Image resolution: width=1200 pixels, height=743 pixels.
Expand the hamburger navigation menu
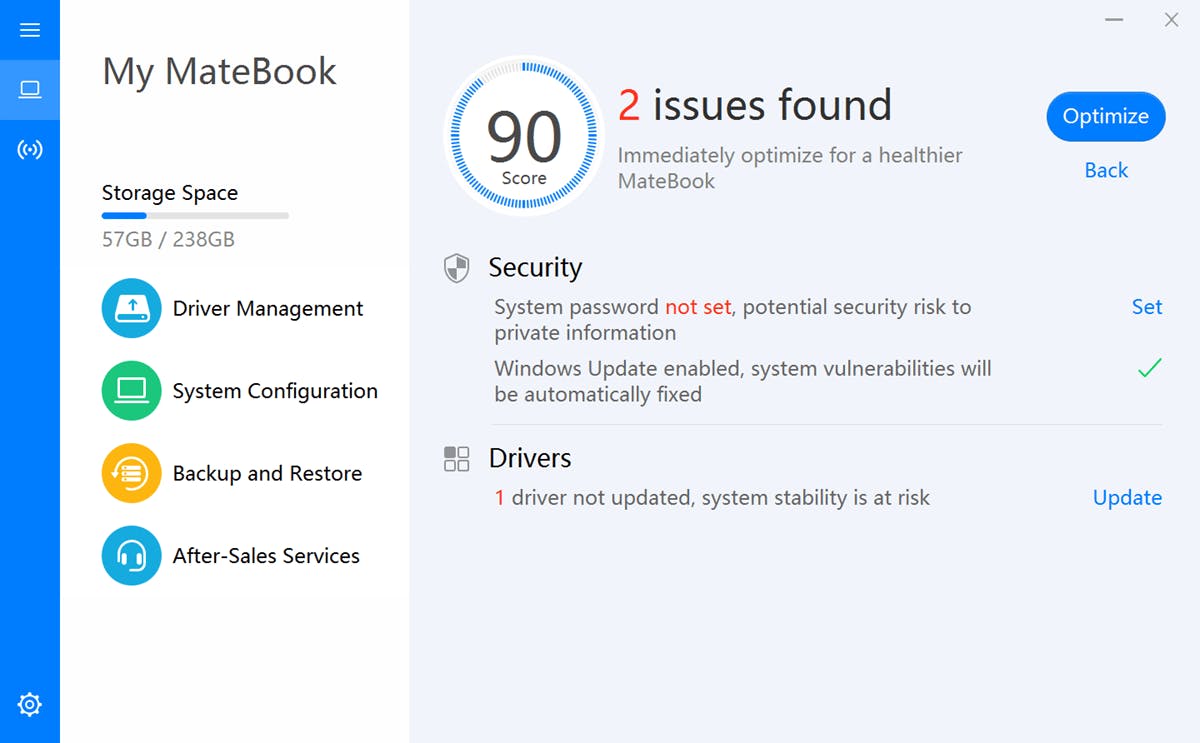tap(30, 29)
